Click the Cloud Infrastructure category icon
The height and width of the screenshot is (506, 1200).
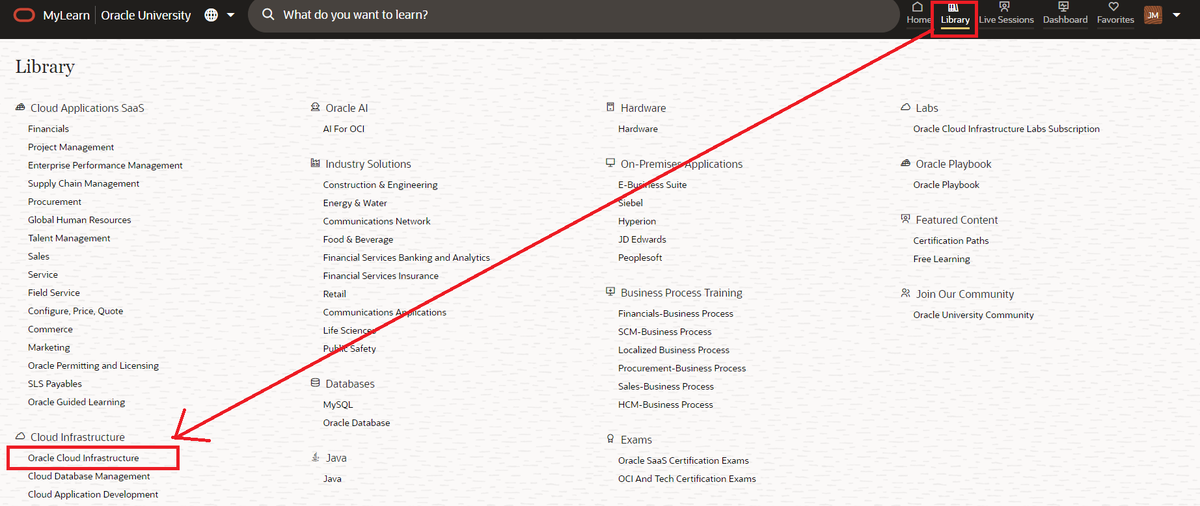21,437
